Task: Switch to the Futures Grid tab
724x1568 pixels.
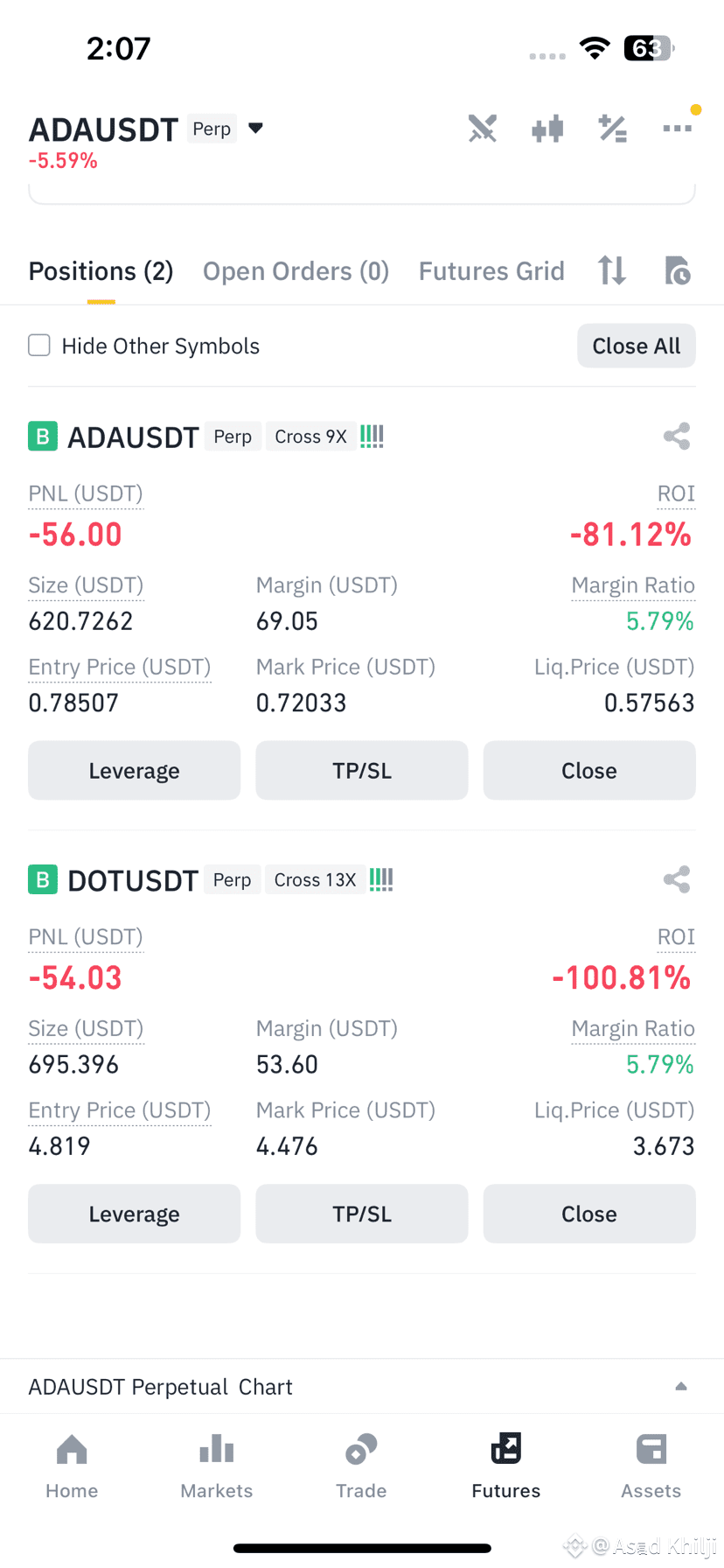Action: pyautogui.click(x=491, y=271)
